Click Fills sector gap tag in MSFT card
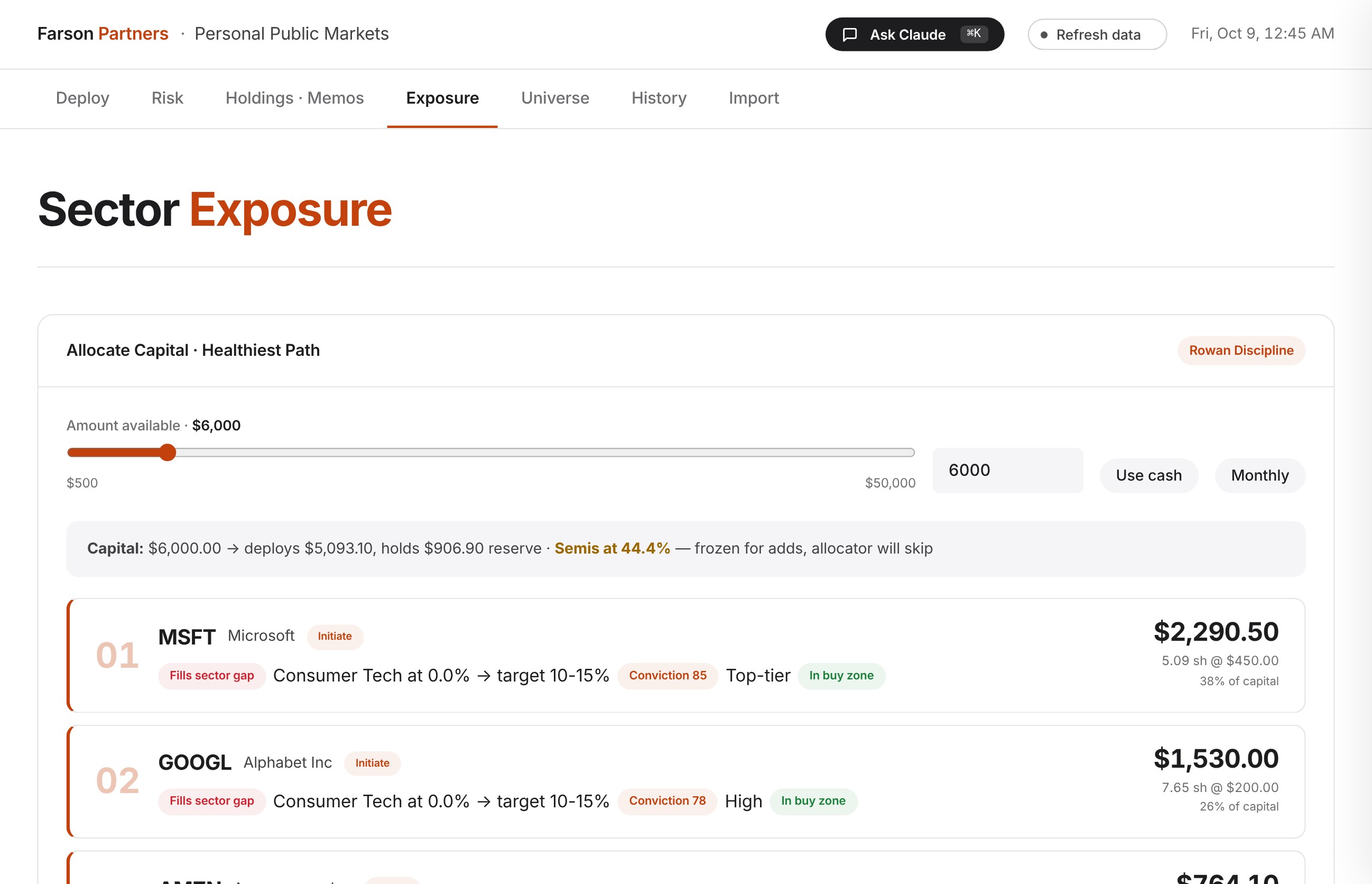Screen dimensions: 1372x884 (212, 676)
